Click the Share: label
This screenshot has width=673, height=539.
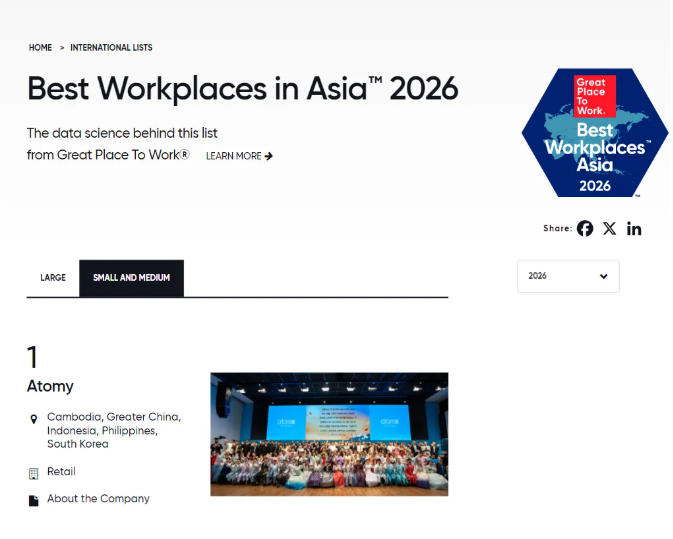point(558,228)
